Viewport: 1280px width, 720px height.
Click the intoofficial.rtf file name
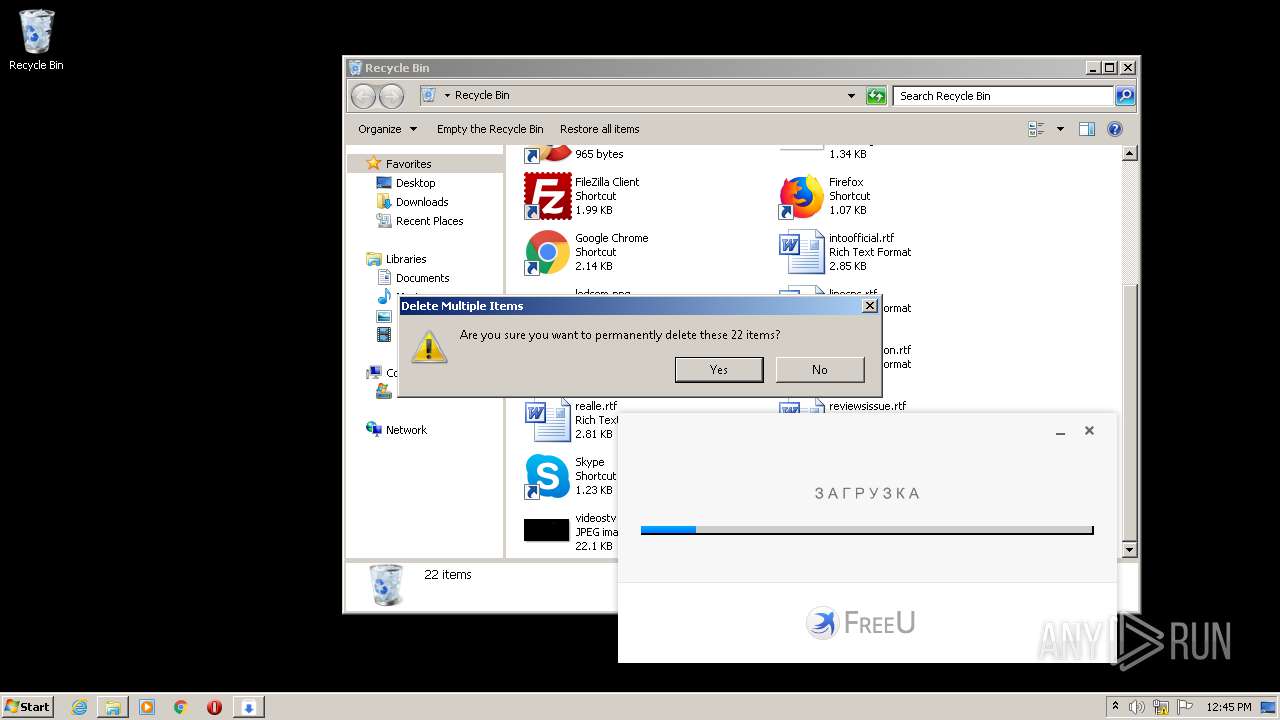pos(861,238)
